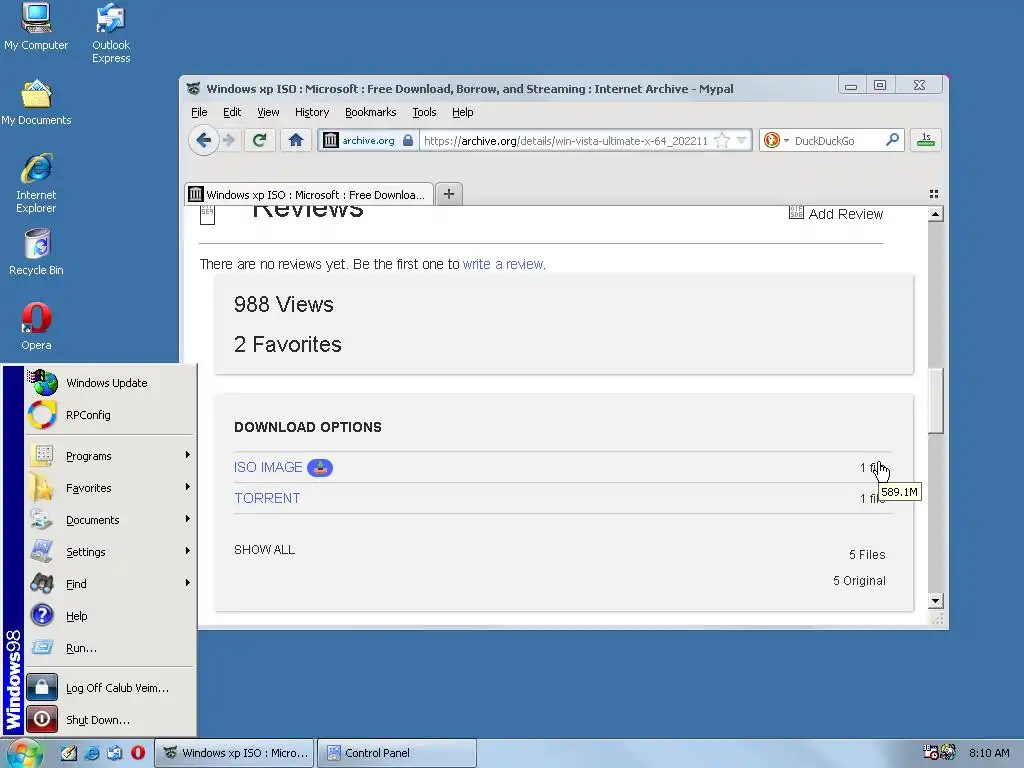The height and width of the screenshot is (768, 1024).
Task: Click the Start orb button
Action: tap(23, 753)
